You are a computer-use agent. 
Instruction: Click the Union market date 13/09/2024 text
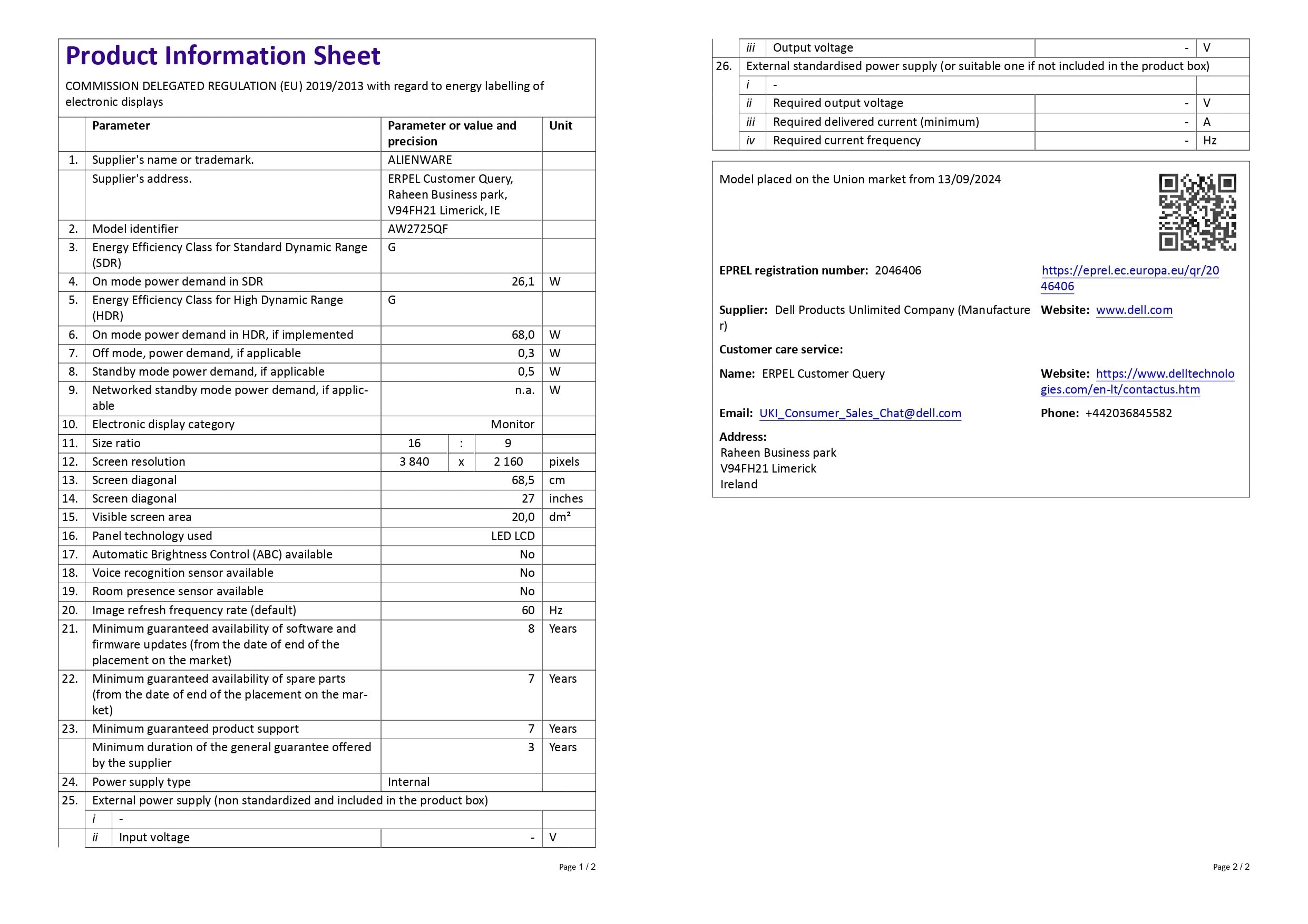pyautogui.click(x=969, y=179)
